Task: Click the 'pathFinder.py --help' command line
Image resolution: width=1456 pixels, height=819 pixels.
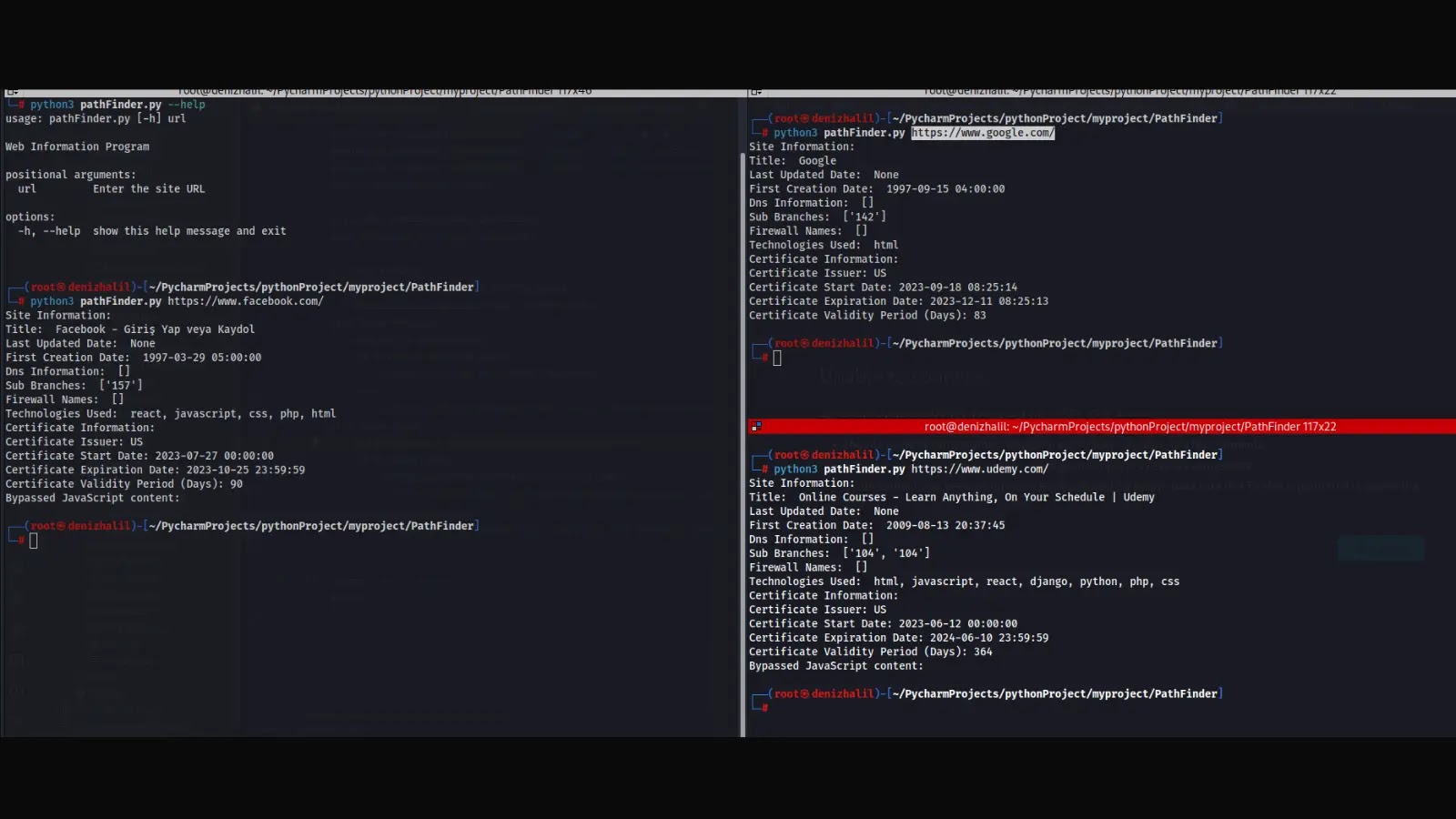Action: [117, 105]
